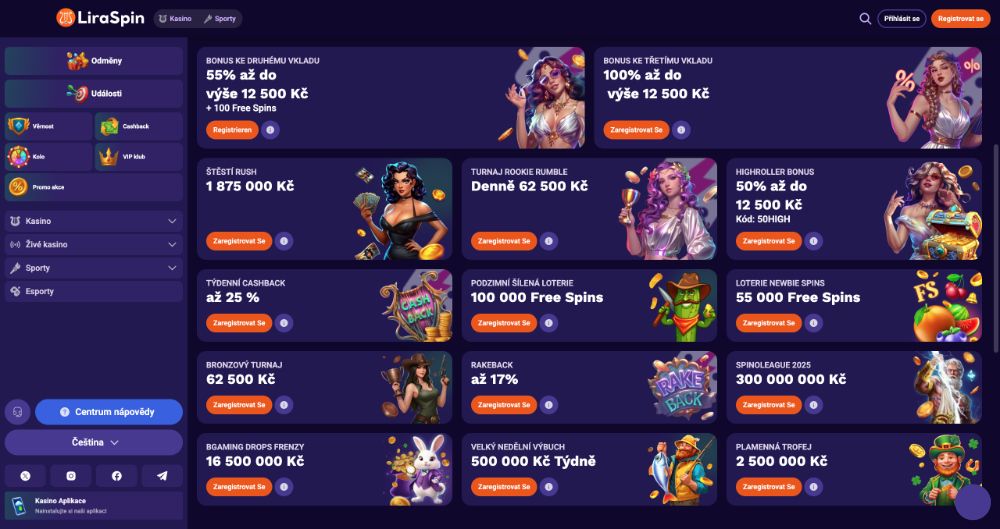Click the Centrum nápovědy button
The width and height of the screenshot is (1000, 529).
(109, 412)
